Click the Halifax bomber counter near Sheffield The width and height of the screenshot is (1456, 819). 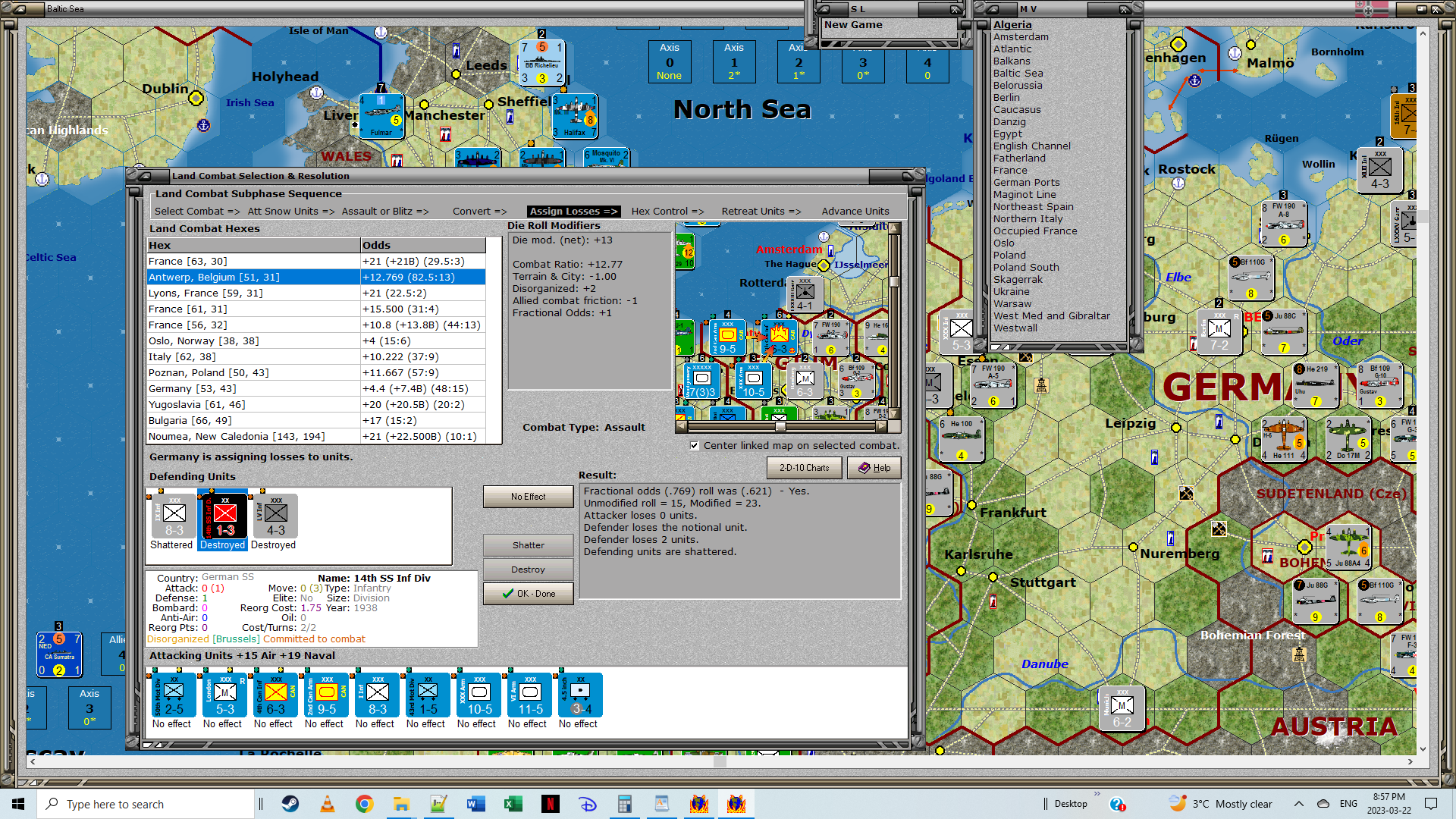(x=574, y=115)
